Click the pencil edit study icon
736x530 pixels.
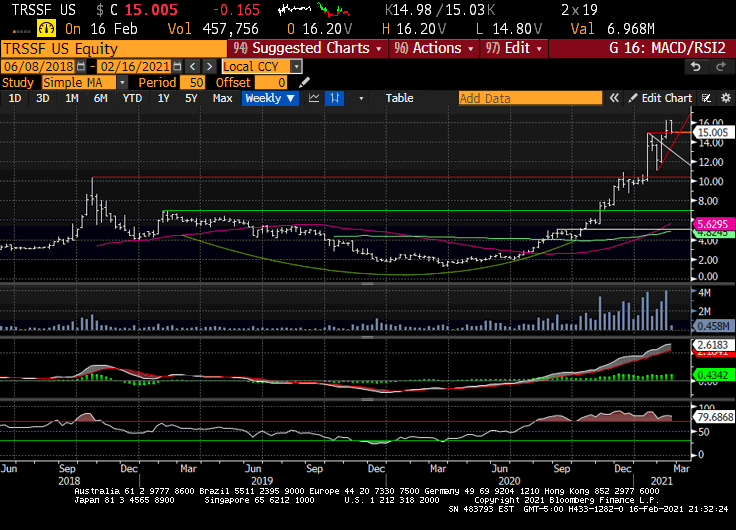point(304,83)
